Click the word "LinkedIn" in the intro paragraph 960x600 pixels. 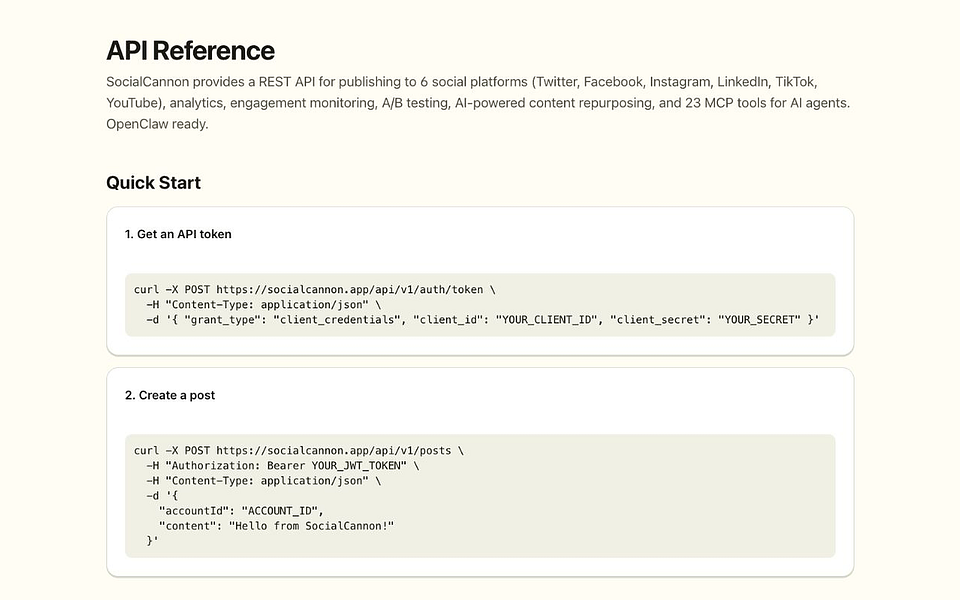tap(743, 82)
